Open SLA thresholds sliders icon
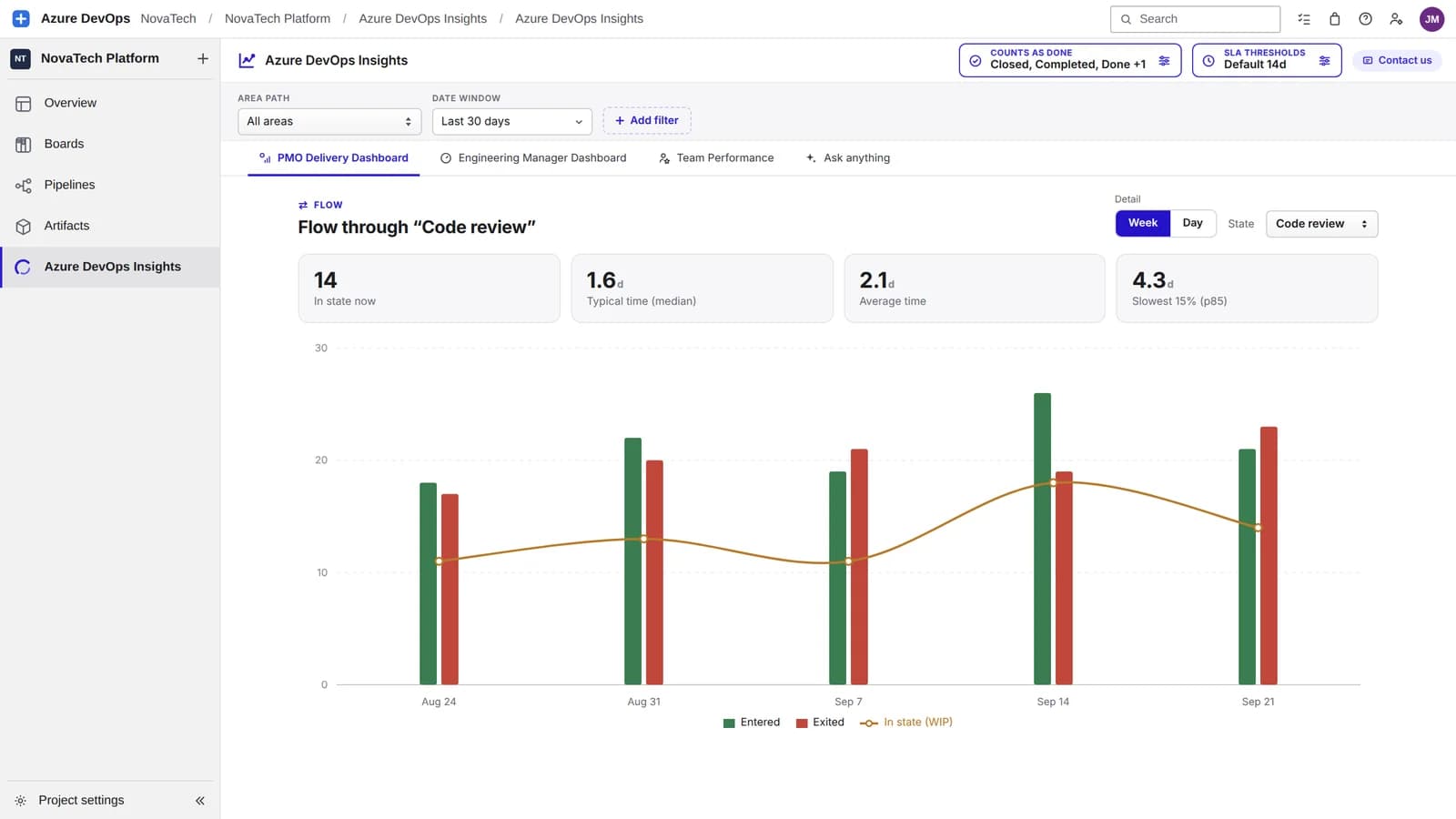The width and height of the screenshot is (1456, 819). 1324,61
